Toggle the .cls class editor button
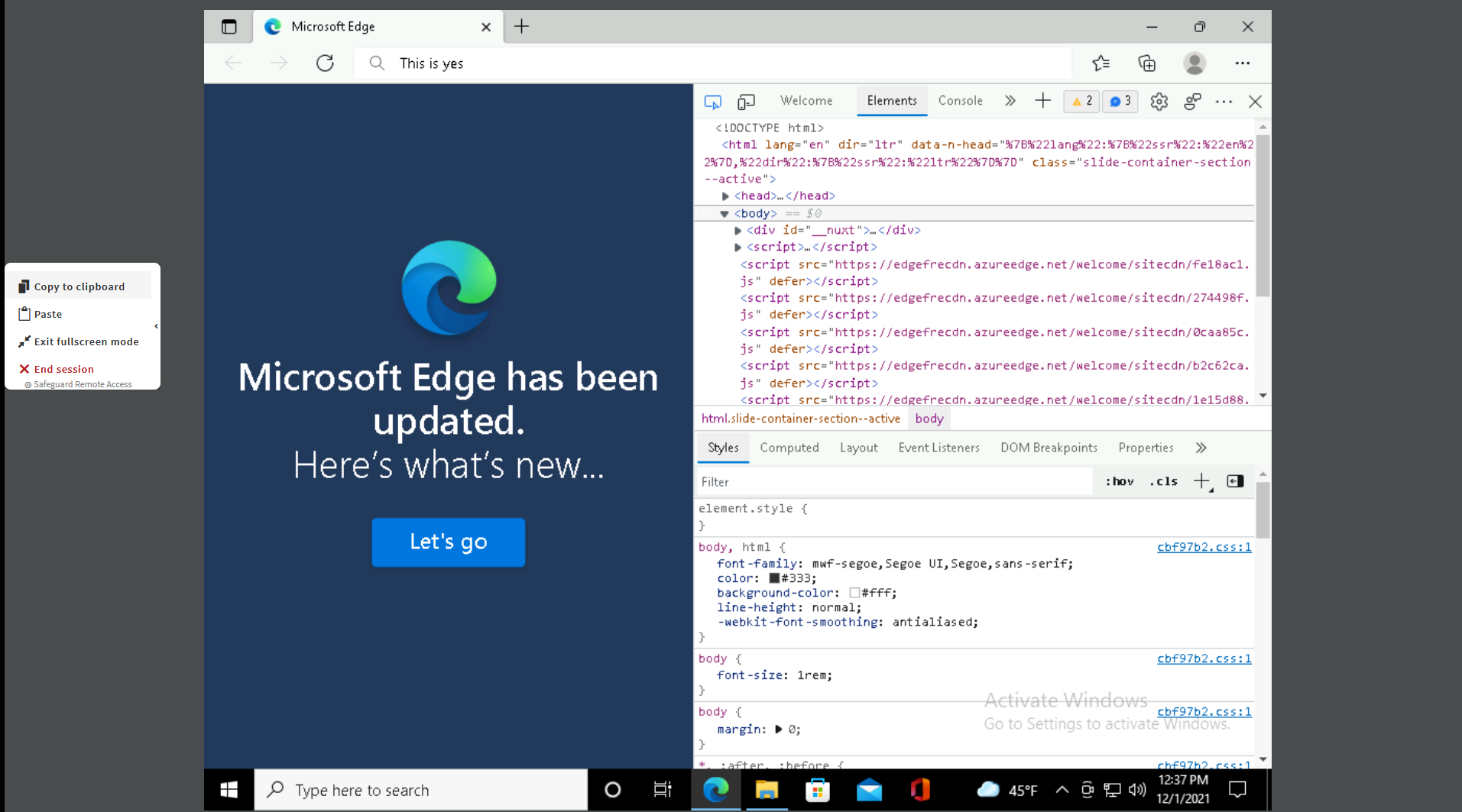This screenshot has height=812, width=1462. (1163, 481)
